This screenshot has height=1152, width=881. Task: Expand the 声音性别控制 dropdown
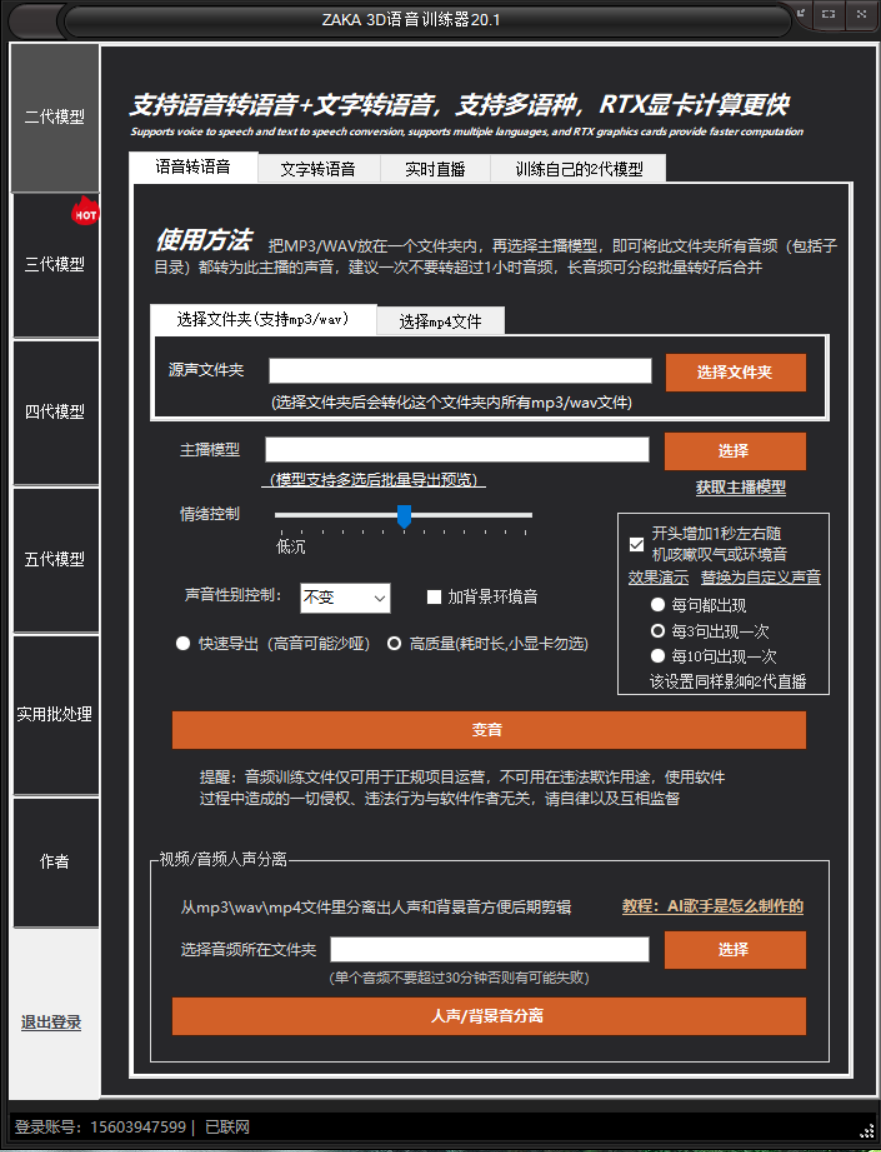pos(345,598)
